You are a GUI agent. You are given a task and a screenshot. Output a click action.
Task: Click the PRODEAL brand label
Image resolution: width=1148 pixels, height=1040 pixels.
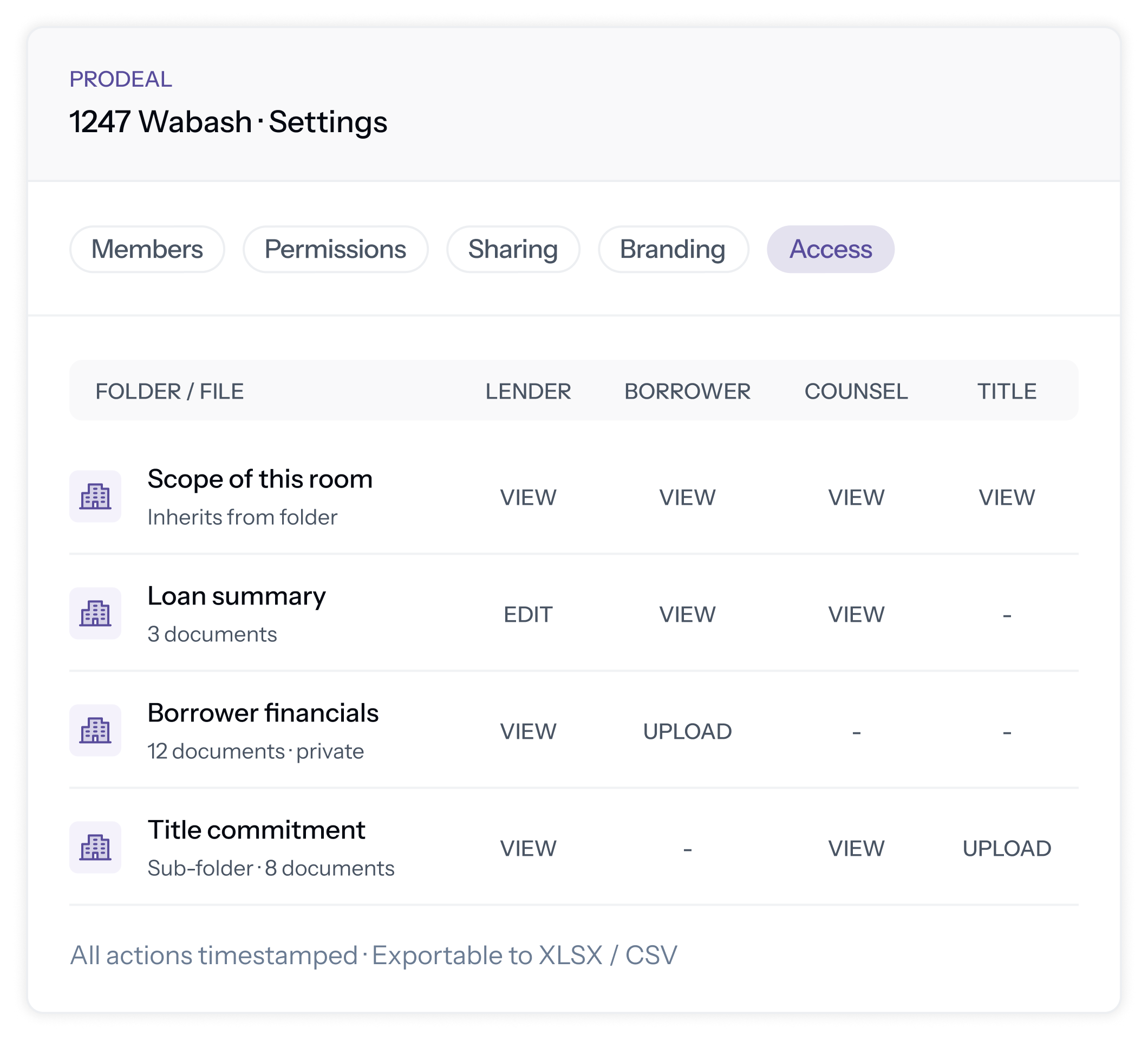(121, 79)
